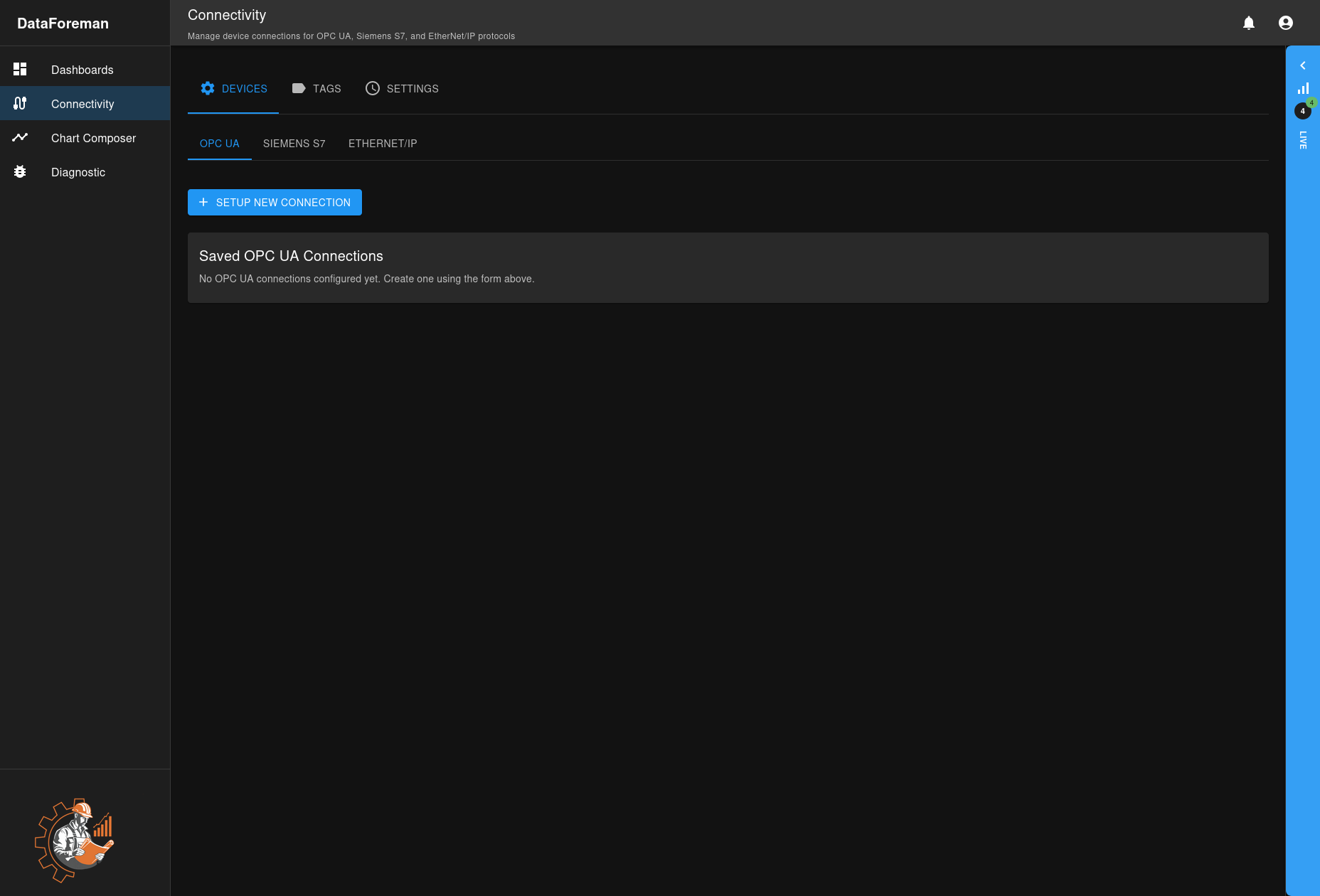This screenshot has height=896, width=1320.
Task: Open the SETTINGS tab
Action: 412,88
